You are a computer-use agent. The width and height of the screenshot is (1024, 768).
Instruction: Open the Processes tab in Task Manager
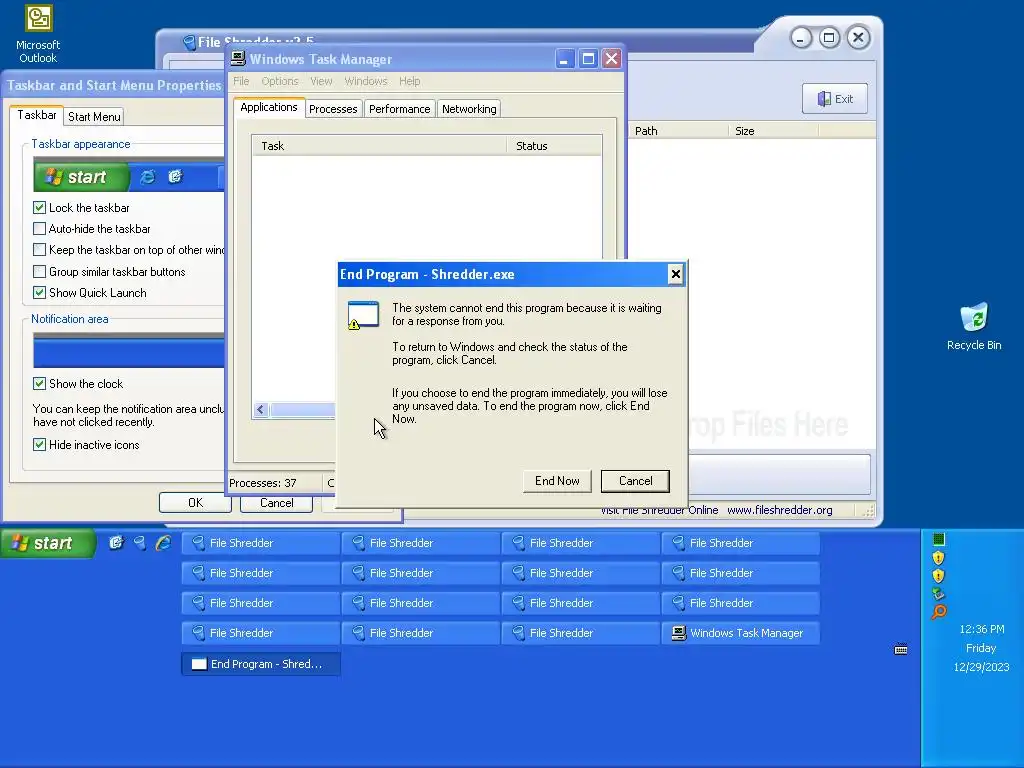coord(333,109)
